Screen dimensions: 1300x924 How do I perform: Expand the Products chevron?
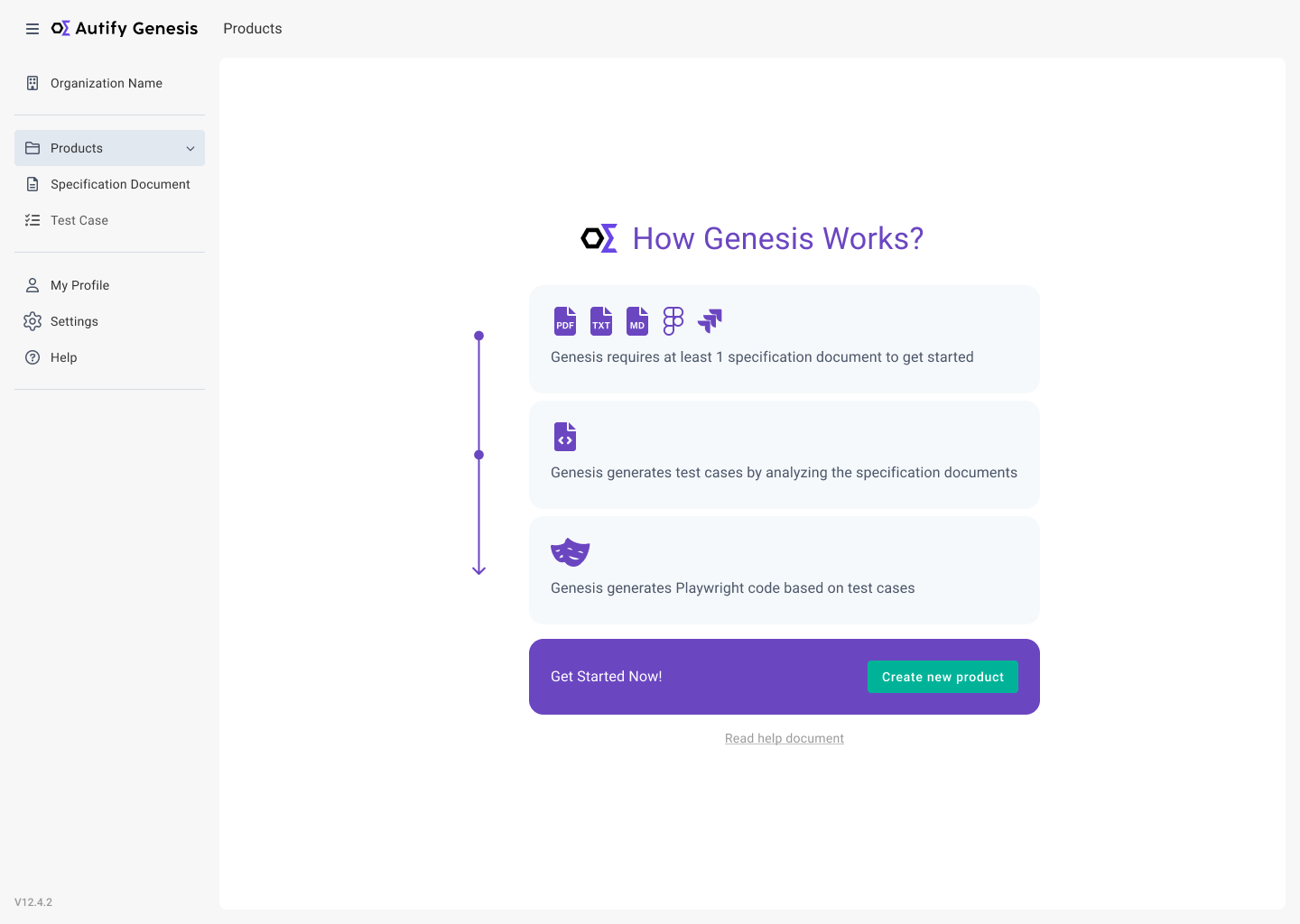(190, 148)
